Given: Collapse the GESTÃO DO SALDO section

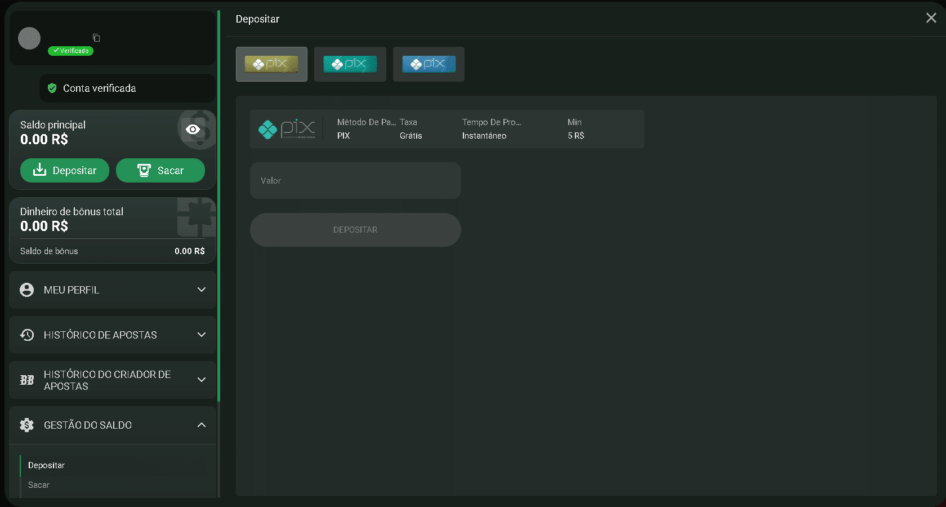Looking at the screenshot, I should (x=201, y=425).
